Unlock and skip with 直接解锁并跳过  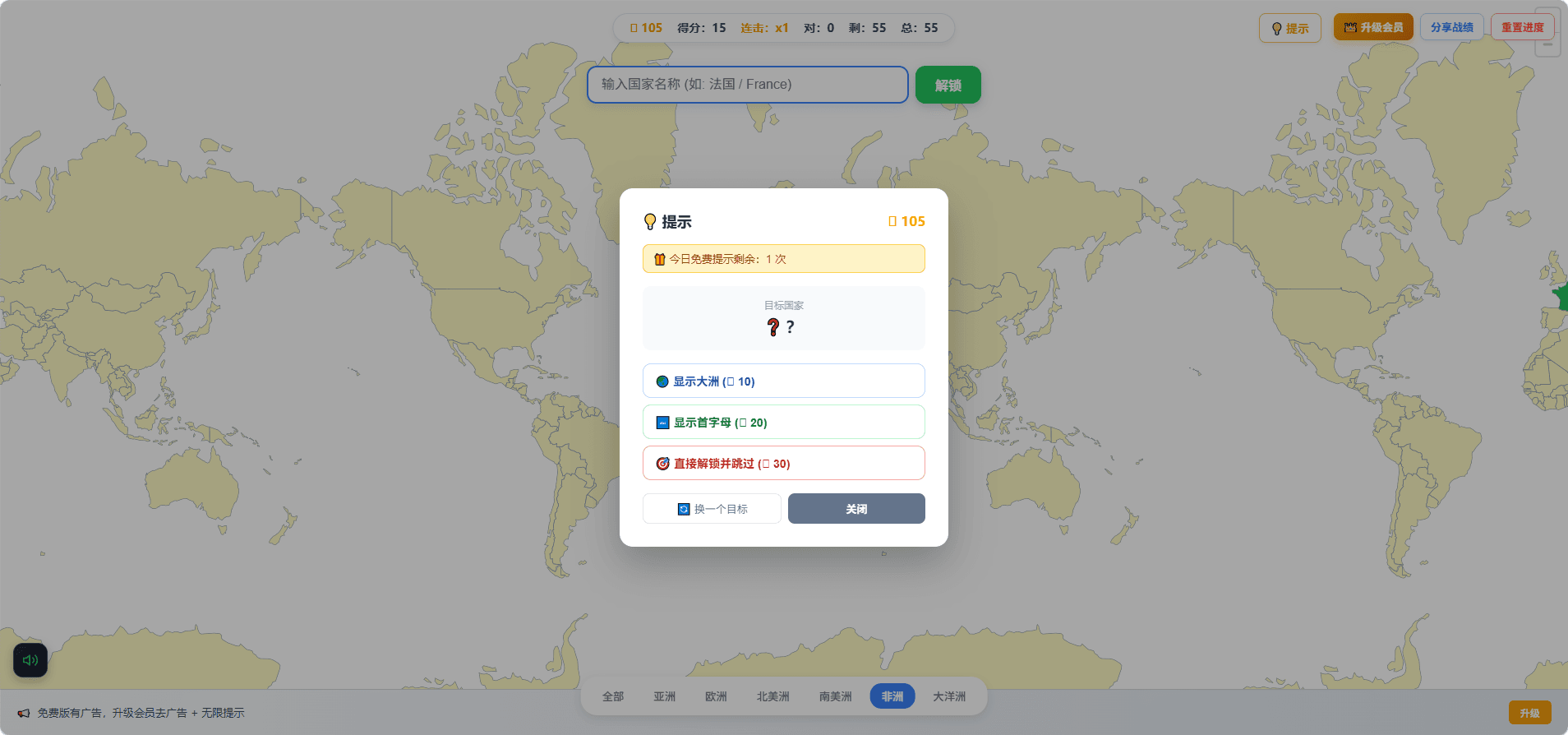[784, 463]
